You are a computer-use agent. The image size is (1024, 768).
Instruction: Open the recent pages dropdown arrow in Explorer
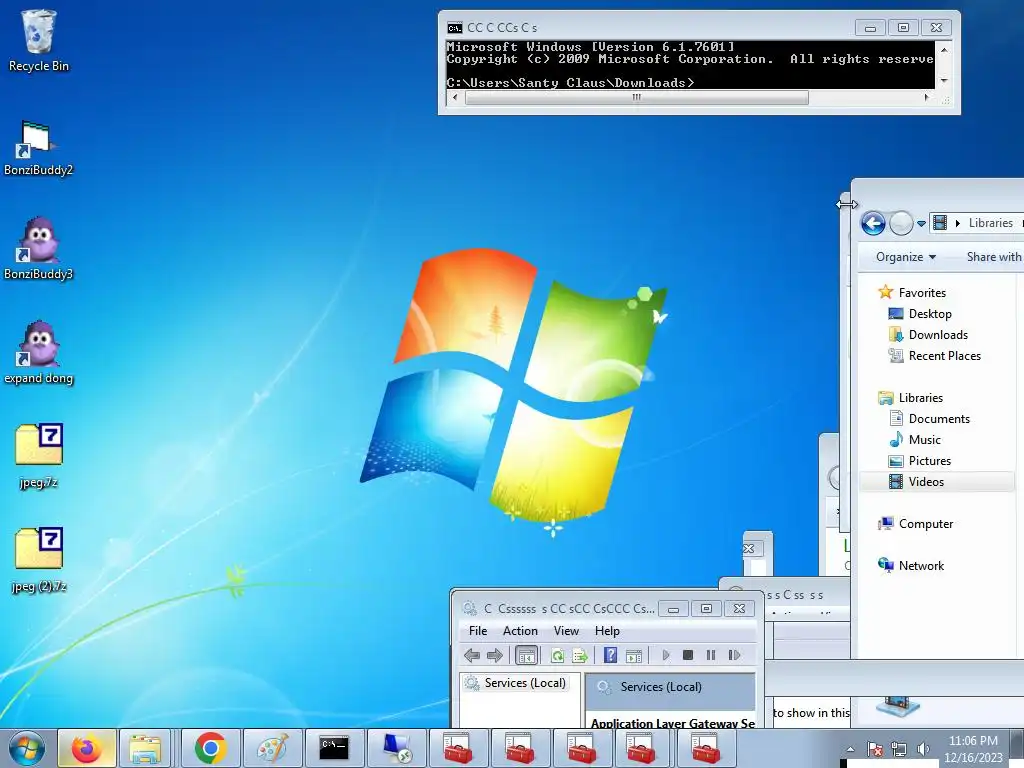point(921,223)
